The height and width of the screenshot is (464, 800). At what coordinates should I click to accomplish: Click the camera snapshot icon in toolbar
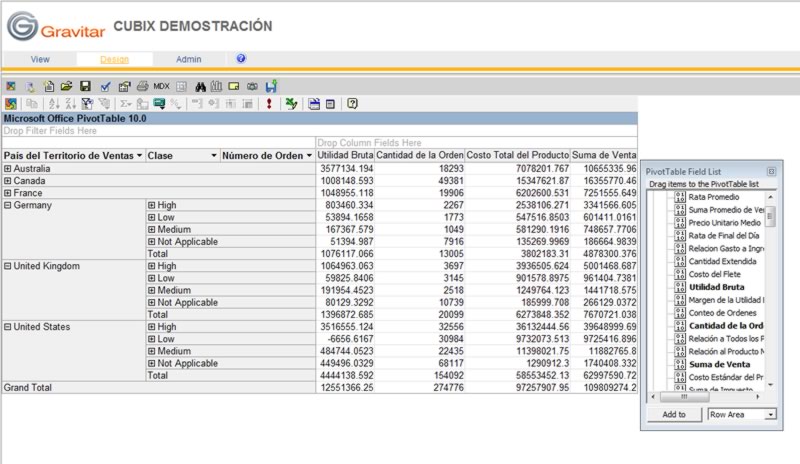(252, 86)
